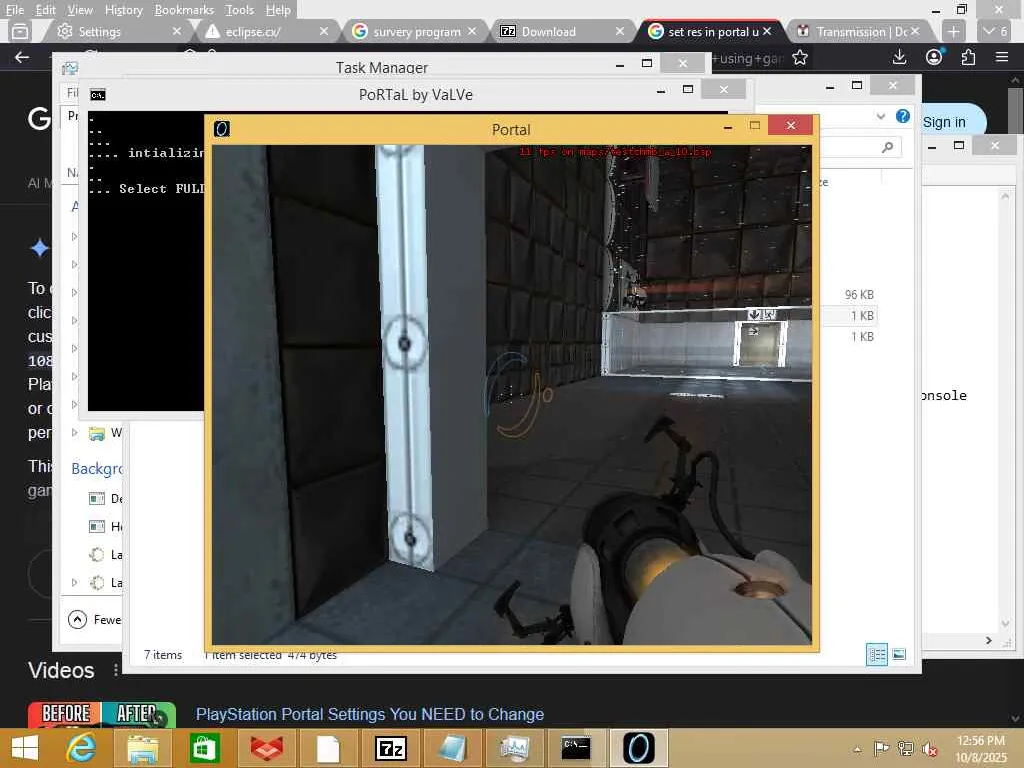1024x768 pixels.
Task: Open the browser View menu
Action: (x=80, y=10)
